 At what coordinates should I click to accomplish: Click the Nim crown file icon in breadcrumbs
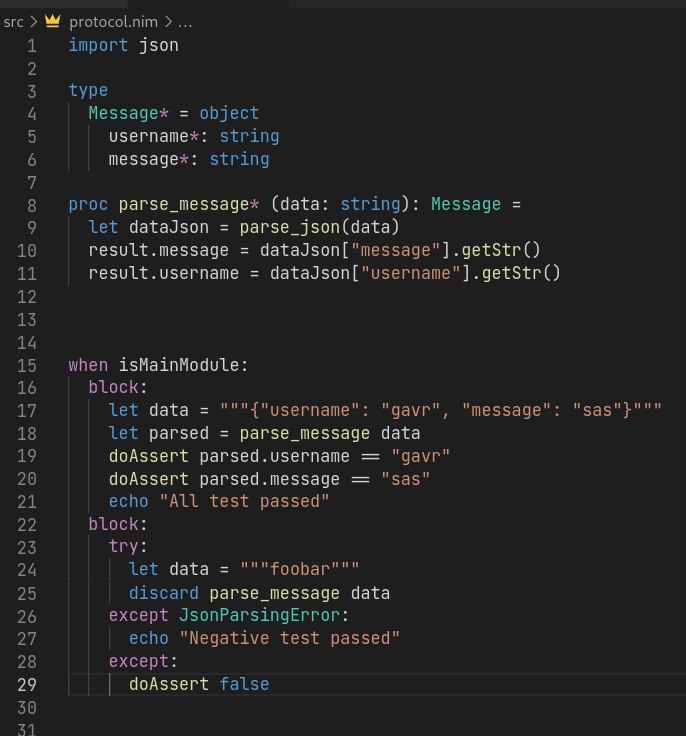tap(53, 21)
